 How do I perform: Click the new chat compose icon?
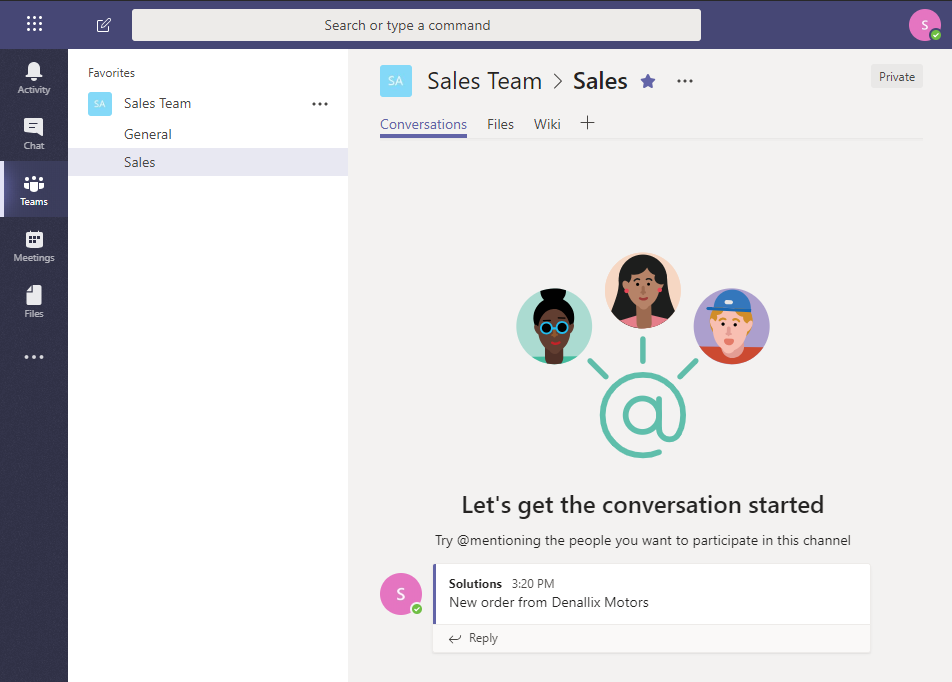(x=104, y=25)
